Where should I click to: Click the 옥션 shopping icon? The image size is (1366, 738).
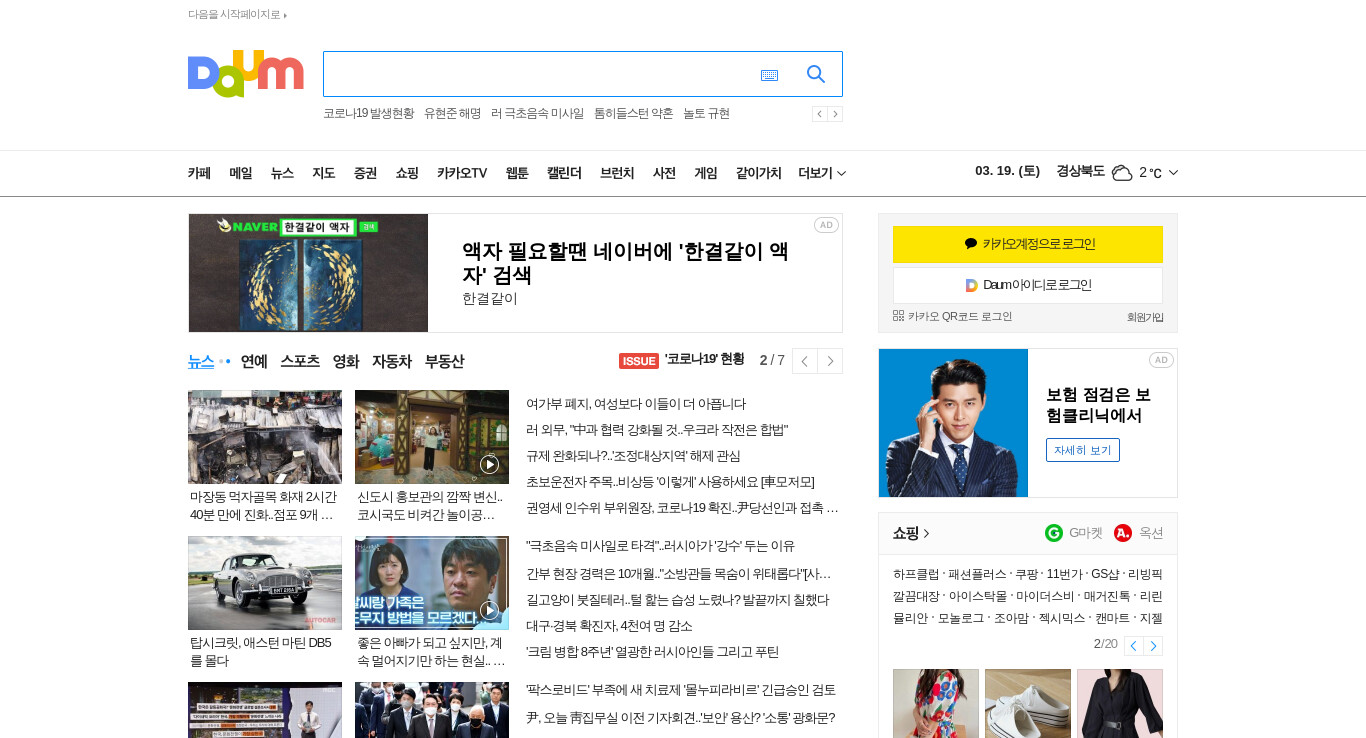tap(1123, 533)
